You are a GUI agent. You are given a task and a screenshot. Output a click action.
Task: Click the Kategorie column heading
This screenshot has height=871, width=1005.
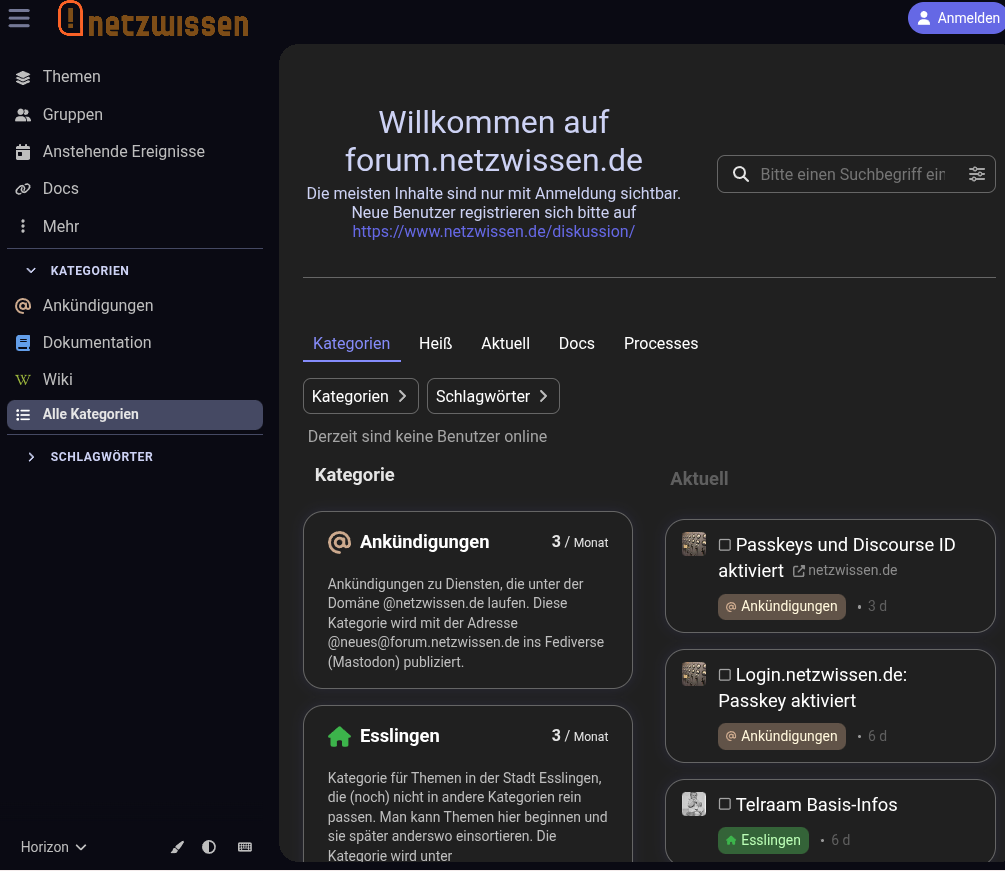(354, 475)
